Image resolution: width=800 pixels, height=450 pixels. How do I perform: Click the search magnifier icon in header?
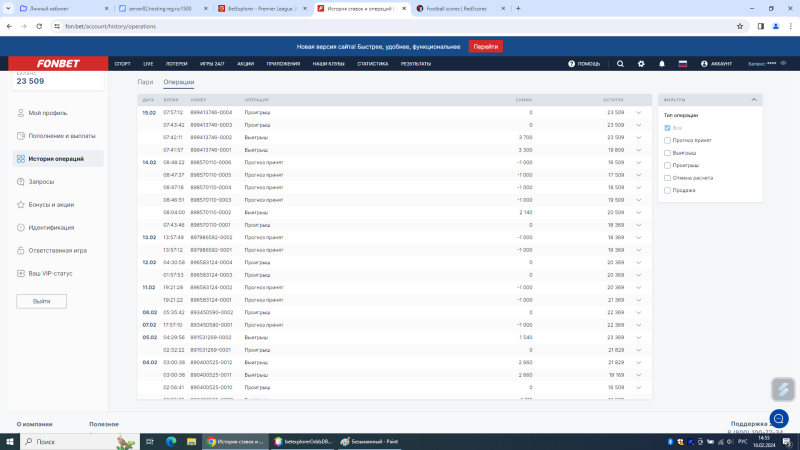point(619,63)
